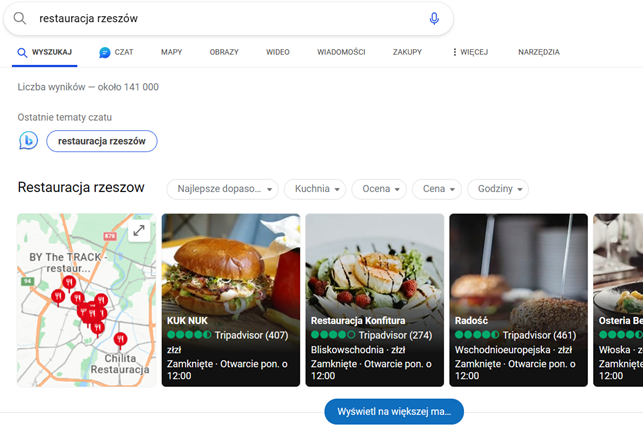
Task: Click the microphone voice search icon
Action: click(434, 19)
